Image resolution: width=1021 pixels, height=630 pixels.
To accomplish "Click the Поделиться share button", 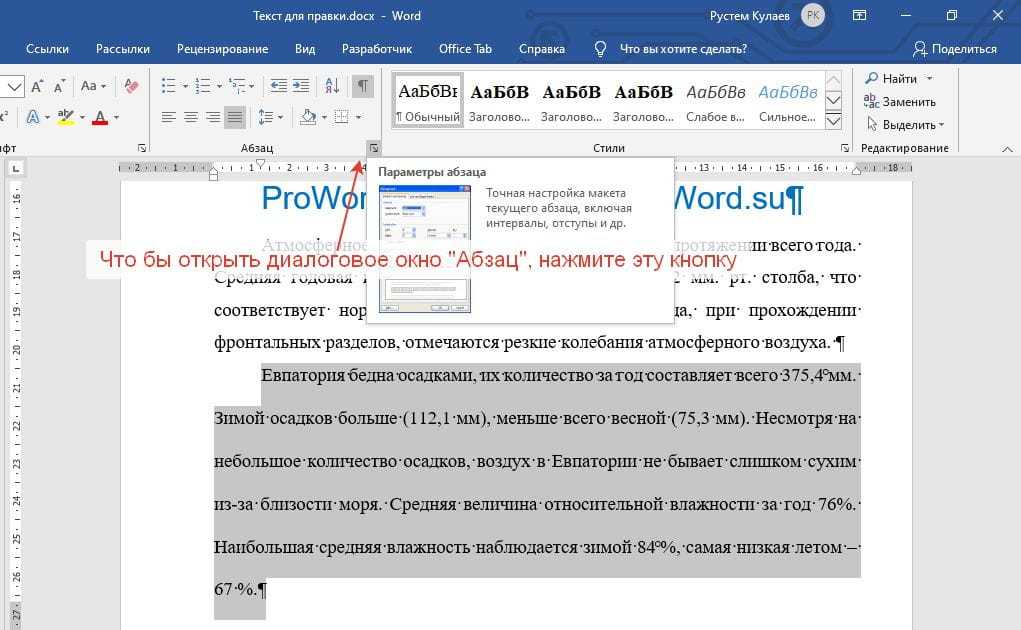I will click(x=954, y=49).
